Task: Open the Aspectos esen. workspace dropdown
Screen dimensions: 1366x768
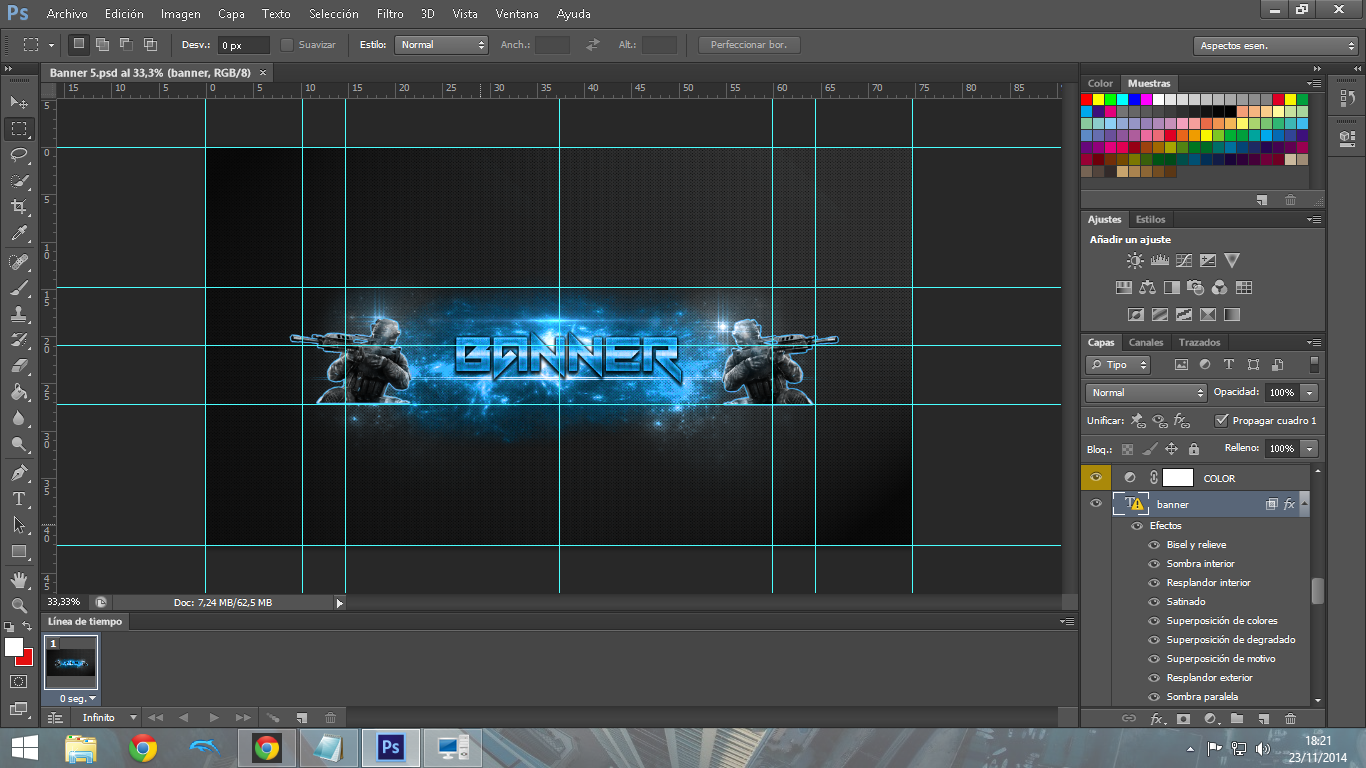Action: [1276, 46]
